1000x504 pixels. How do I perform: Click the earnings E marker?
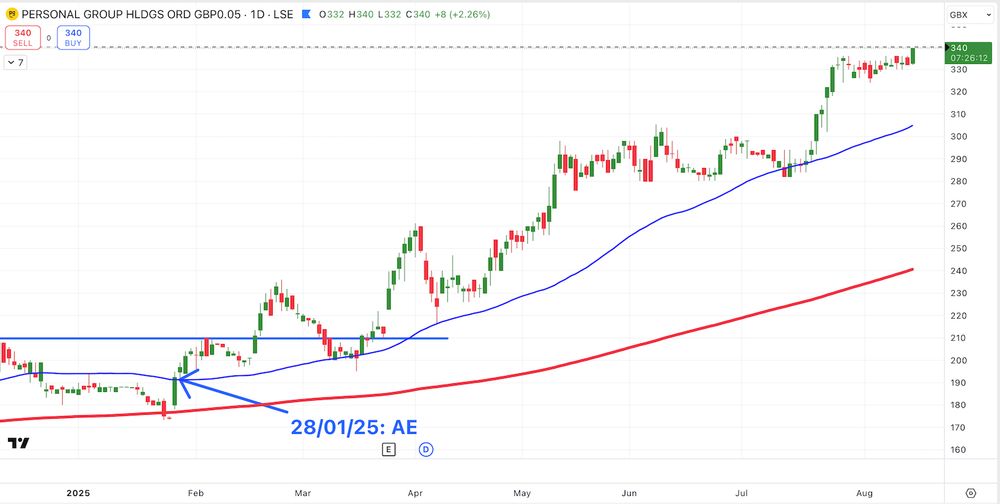[x=388, y=450]
